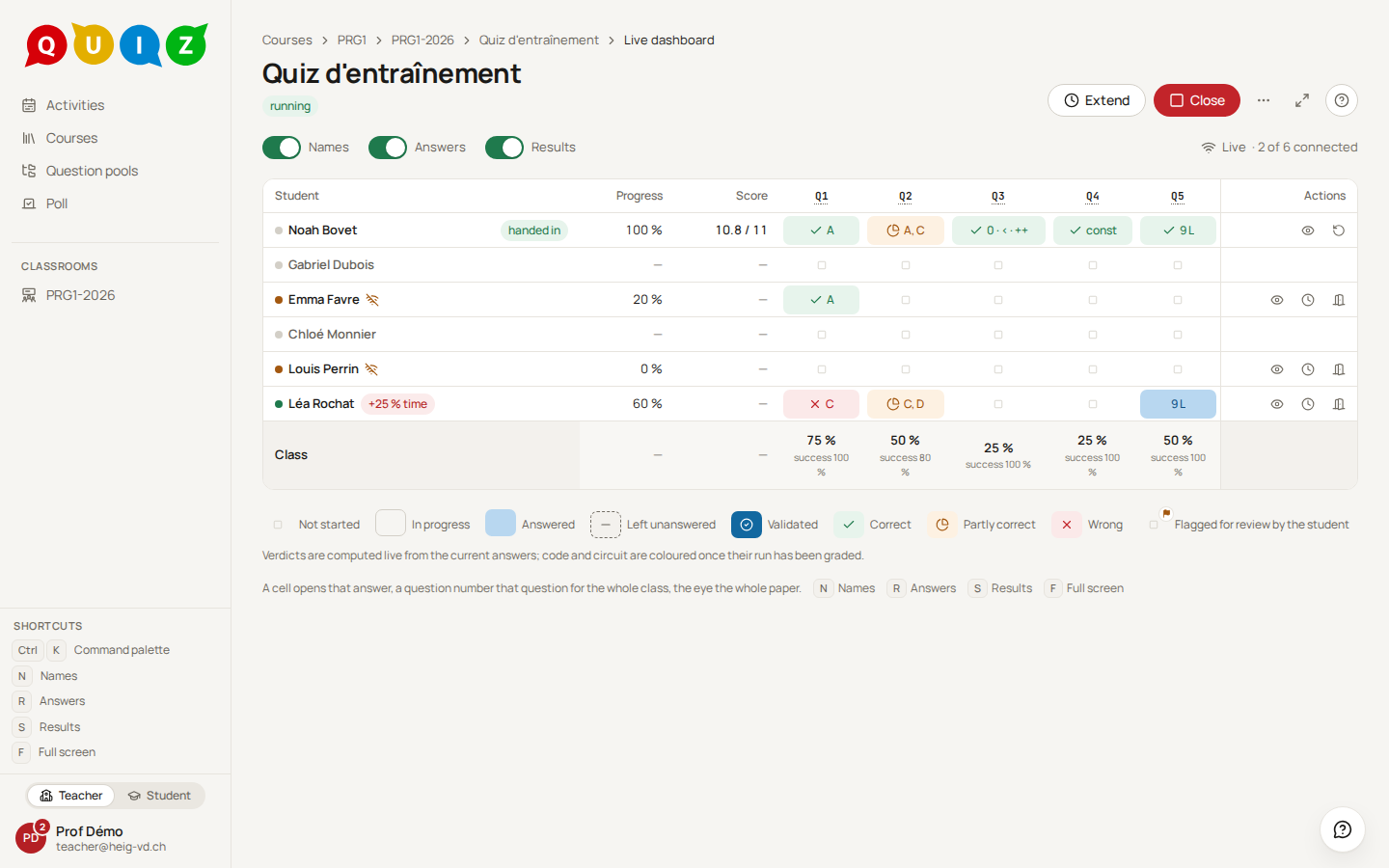Open the floating help chat bubble
The width and height of the screenshot is (1389, 868).
(1343, 829)
